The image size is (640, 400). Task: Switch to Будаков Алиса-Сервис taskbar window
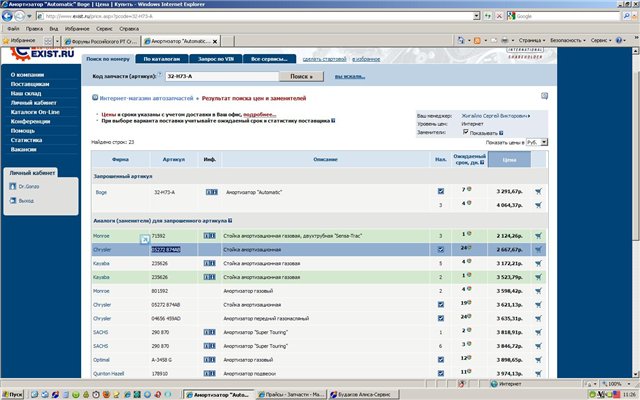pos(363,395)
